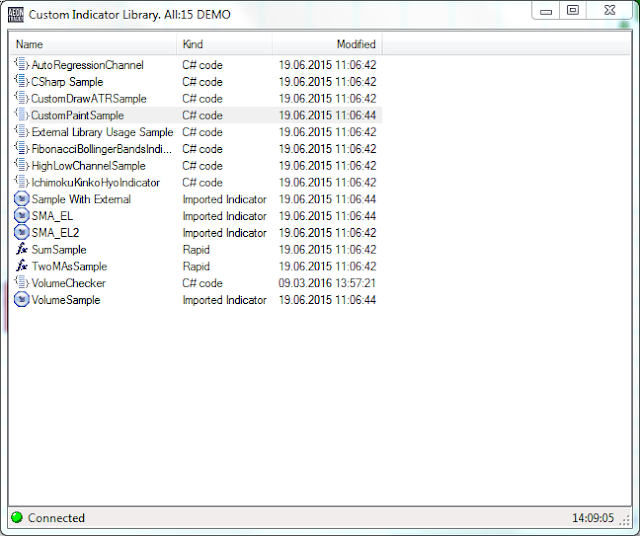Maximize the Custom Indicator Library window
Viewport: 640px width, 536px height.
pos(573,11)
